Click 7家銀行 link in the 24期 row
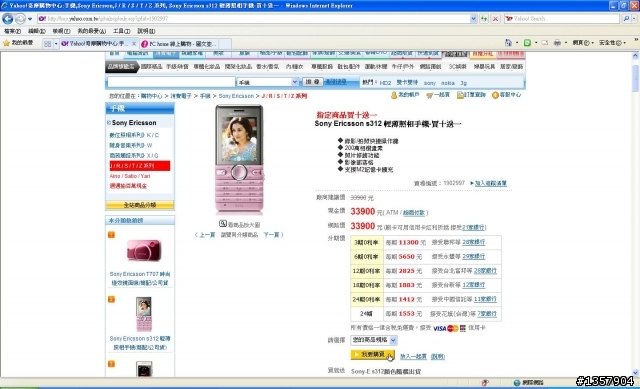Image resolution: width=640 pixels, height=389 pixels. [x=487, y=313]
